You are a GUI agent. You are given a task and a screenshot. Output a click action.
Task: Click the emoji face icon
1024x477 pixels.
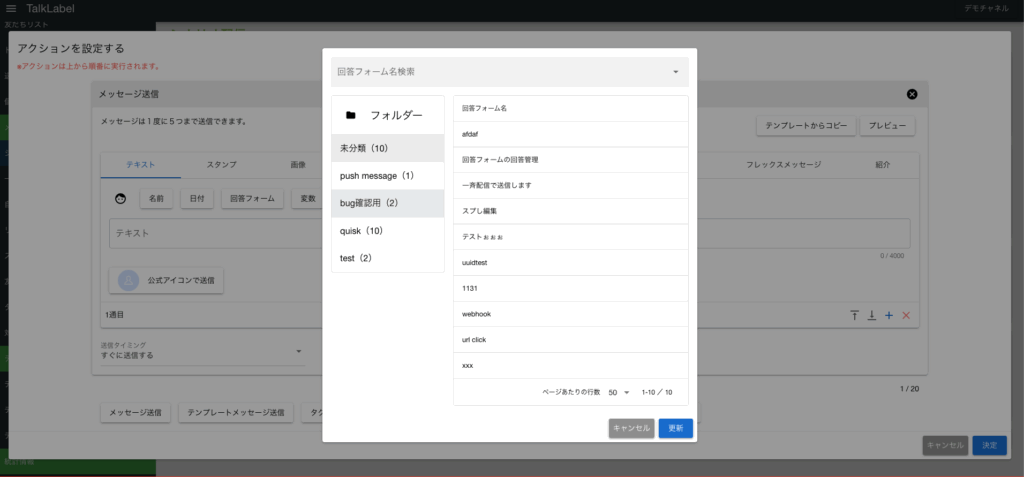click(x=121, y=199)
